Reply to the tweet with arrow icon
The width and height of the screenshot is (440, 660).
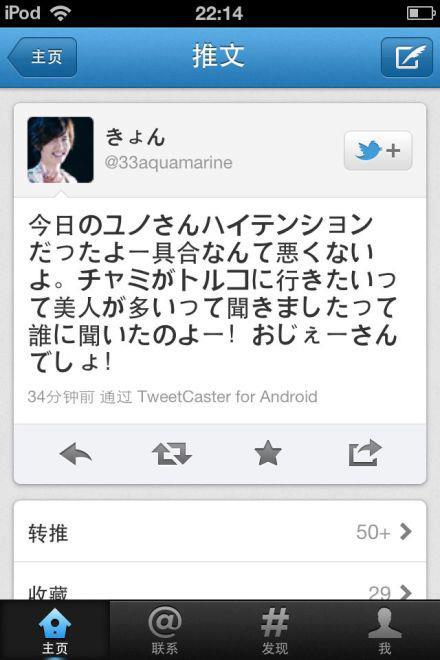(x=76, y=454)
